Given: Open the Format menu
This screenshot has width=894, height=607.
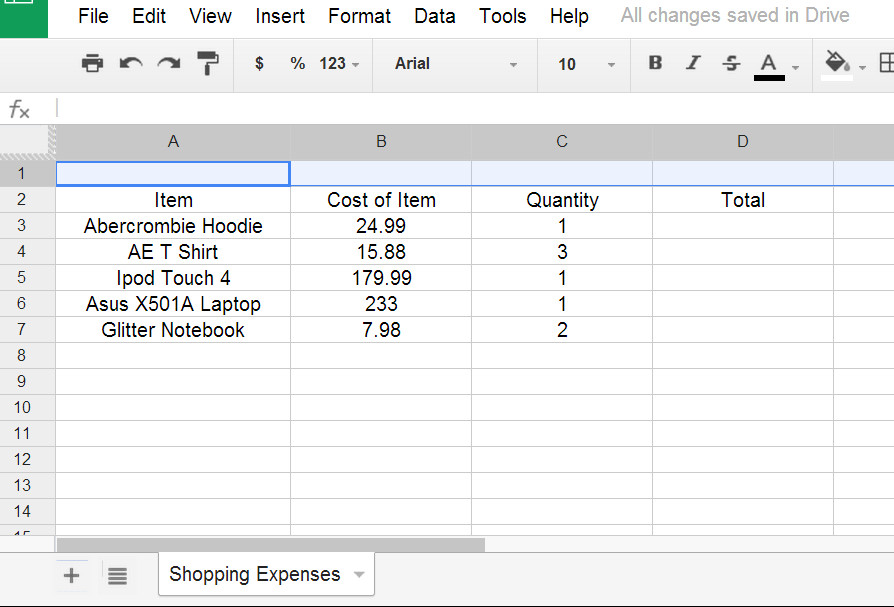Looking at the screenshot, I should tap(359, 16).
